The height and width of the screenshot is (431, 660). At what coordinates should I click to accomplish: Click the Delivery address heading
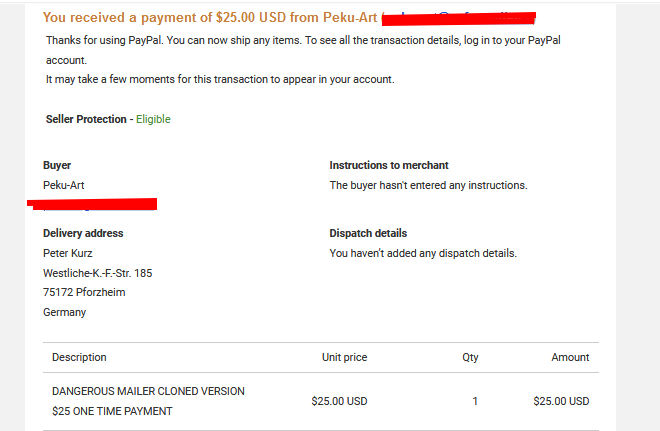[83, 233]
